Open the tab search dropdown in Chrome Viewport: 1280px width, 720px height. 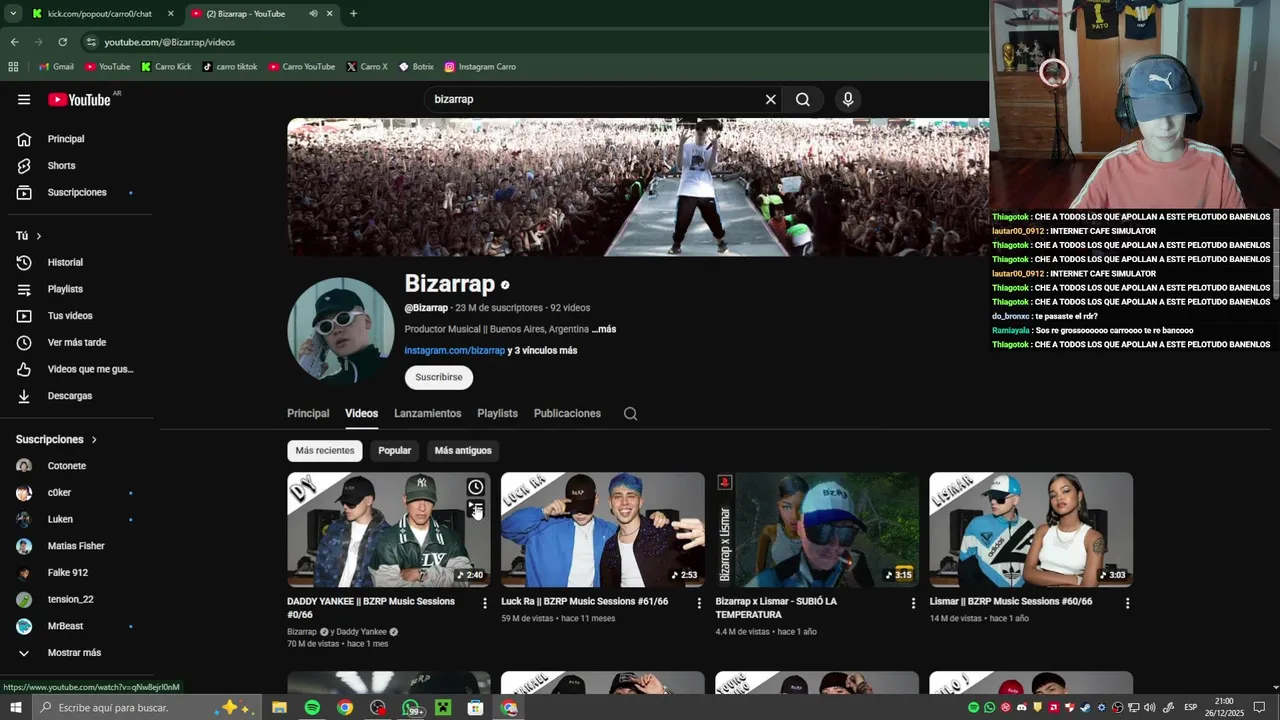[x=13, y=14]
